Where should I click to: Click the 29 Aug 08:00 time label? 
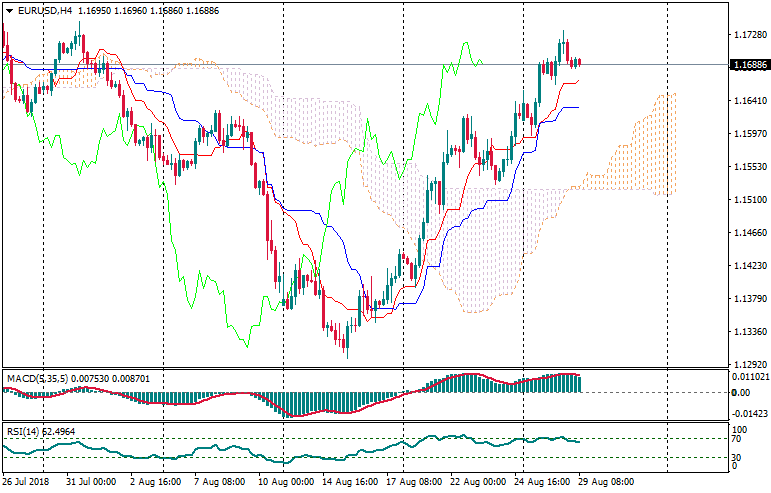click(605, 482)
